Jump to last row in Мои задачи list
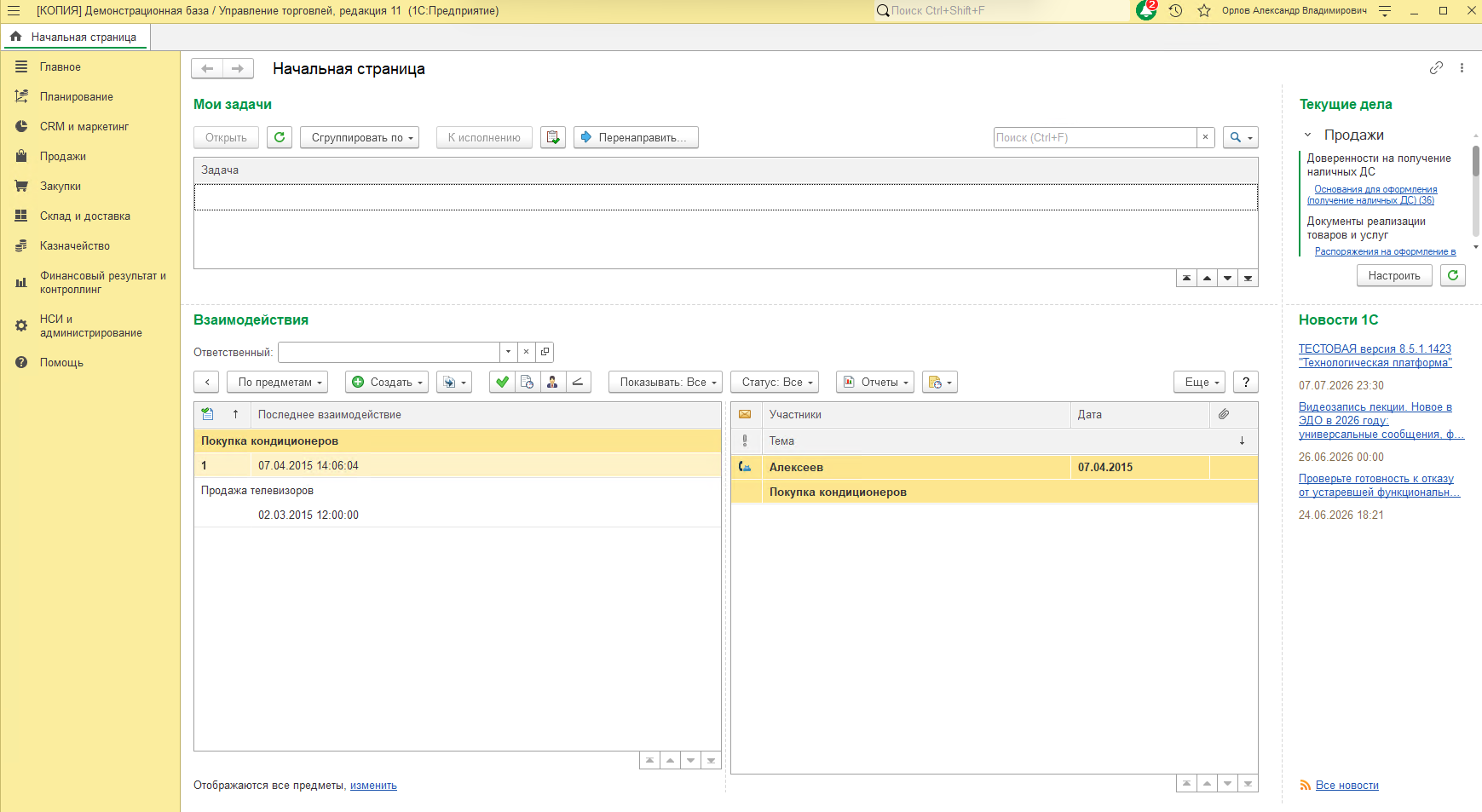 pyautogui.click(x=1248, y=278)
